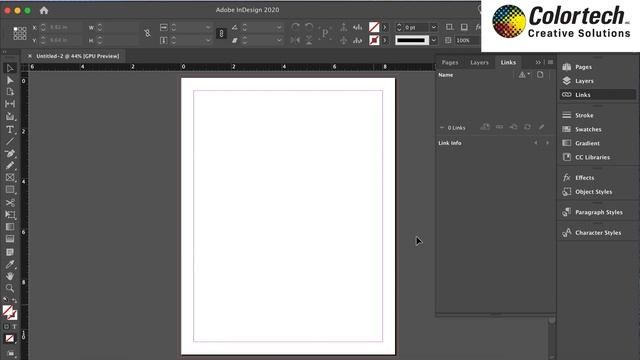Viewport: 640px width, 360px height.
Task: Select the Gradient Swatch tool
Action: pyautogui.click(x=10, y=227)
